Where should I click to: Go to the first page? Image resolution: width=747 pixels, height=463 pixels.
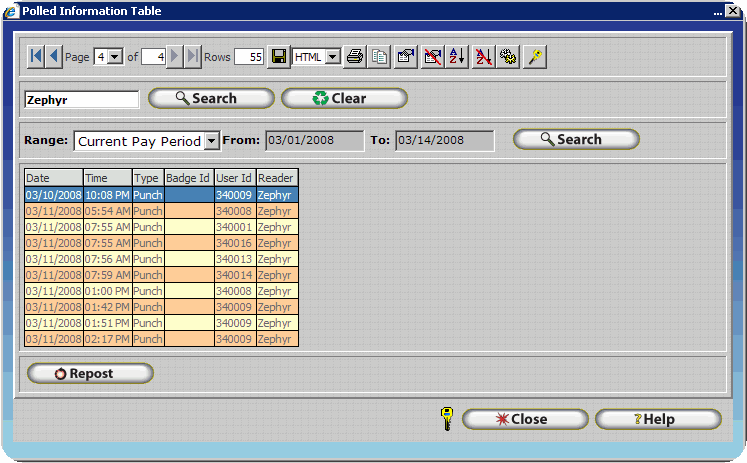pyautogui.click(x=36, y=57)
